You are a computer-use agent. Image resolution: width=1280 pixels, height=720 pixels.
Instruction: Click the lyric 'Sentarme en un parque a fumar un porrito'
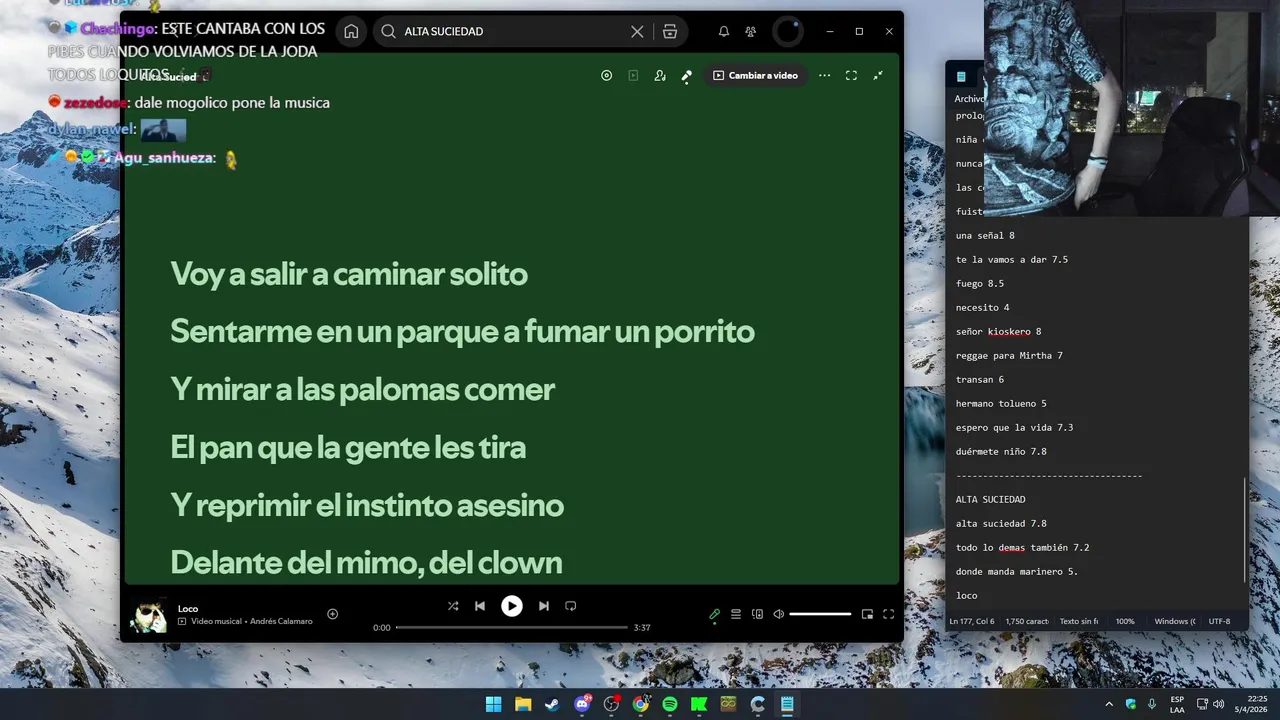coord(462,331)
